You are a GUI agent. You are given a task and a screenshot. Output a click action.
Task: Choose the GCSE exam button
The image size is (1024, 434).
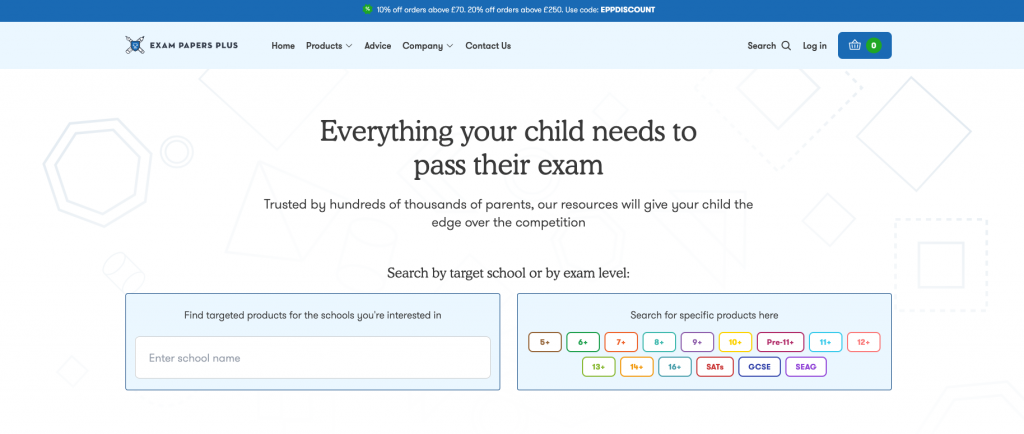click(x=760, y=367)
